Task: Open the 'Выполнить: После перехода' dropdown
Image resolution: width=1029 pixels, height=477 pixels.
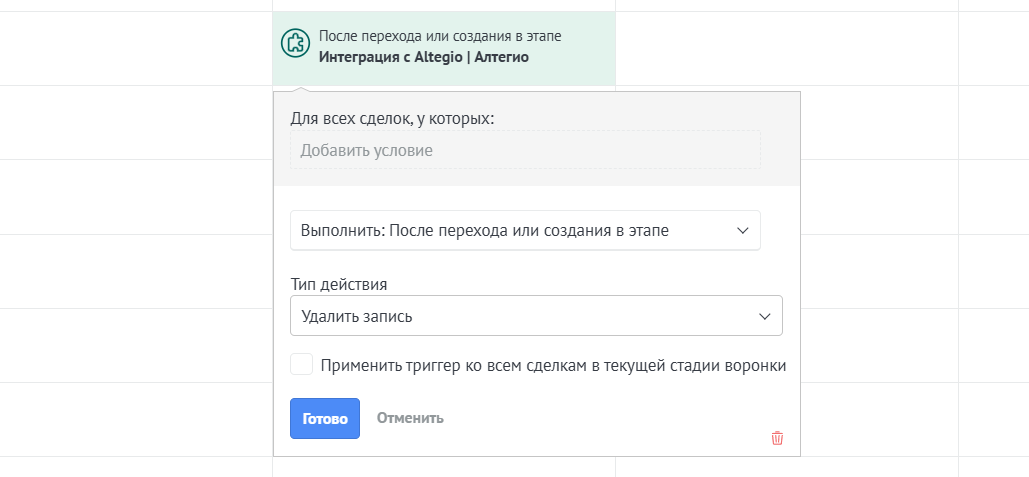Action: (525, 230)
